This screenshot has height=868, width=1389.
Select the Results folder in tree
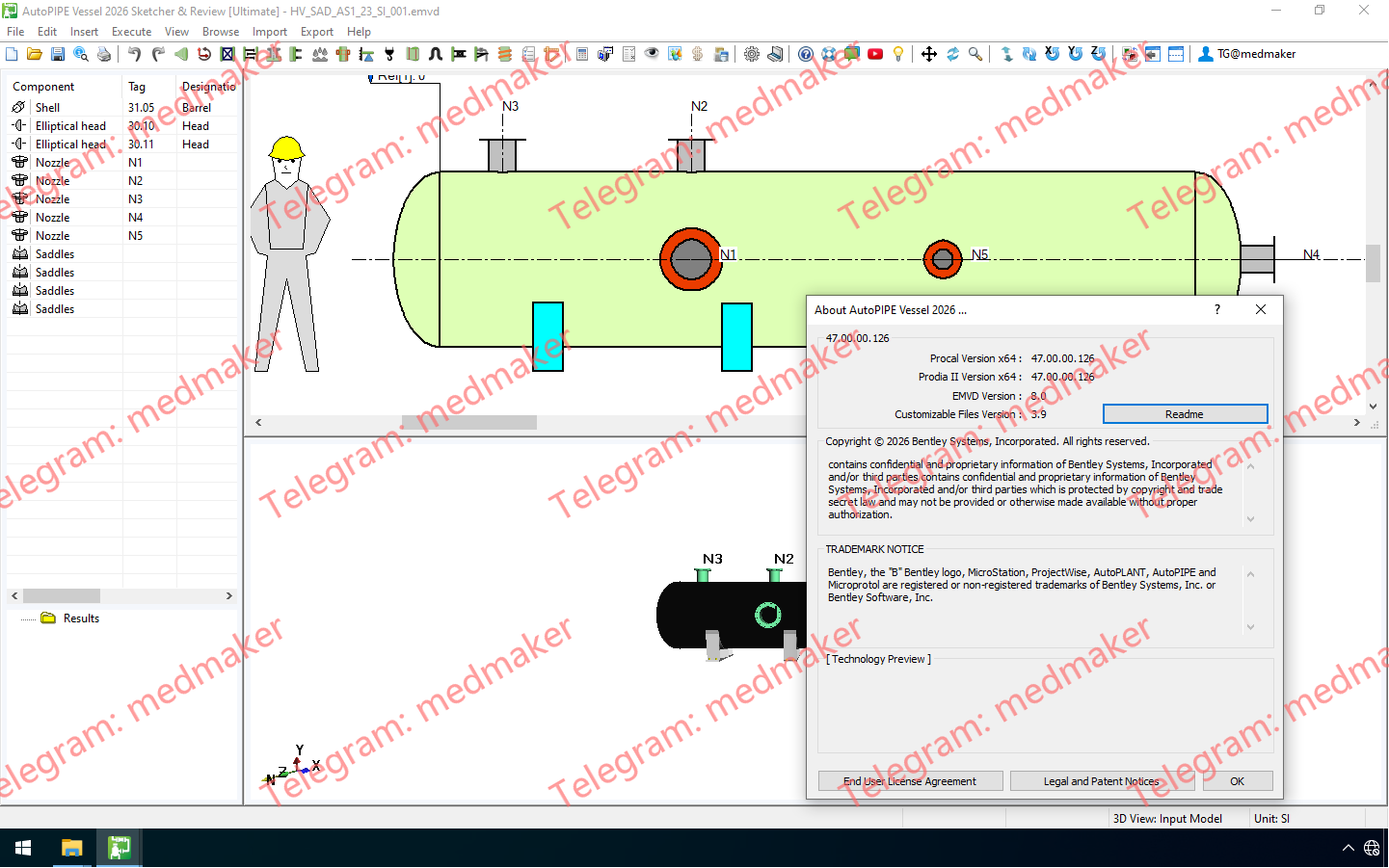point(81,618)
